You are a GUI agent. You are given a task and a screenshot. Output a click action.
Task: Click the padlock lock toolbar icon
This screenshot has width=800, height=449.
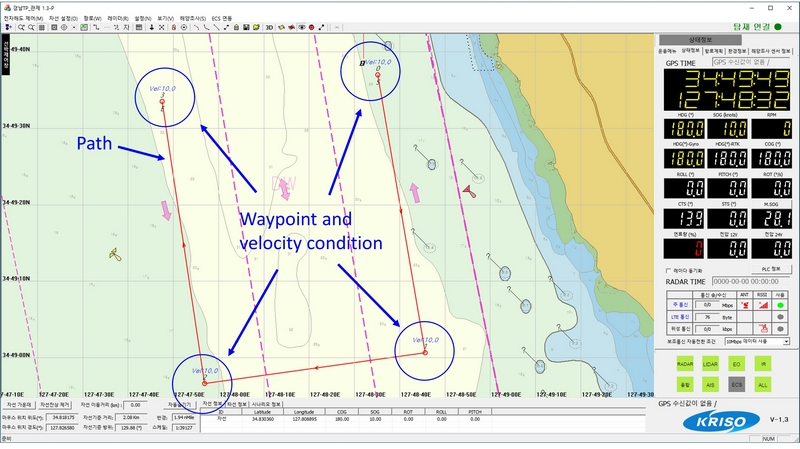click(x=236, y=28)
